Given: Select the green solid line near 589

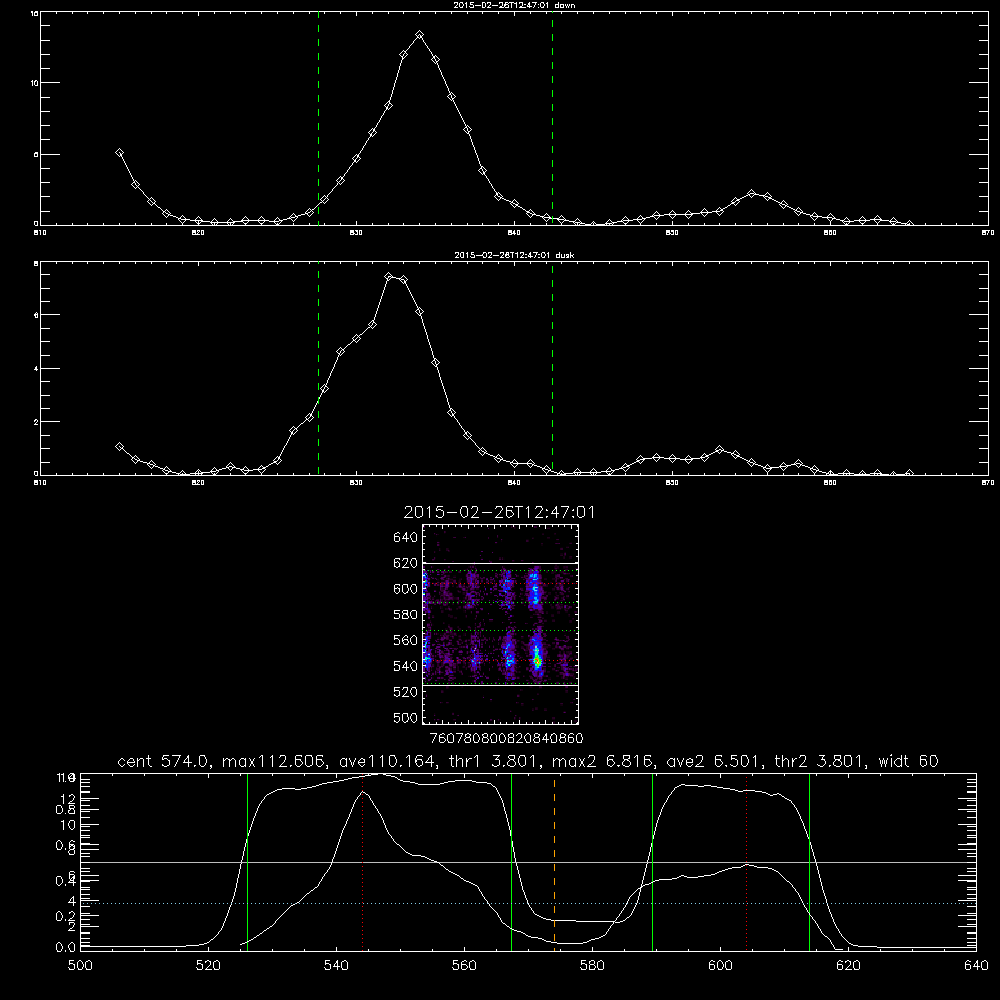Looking at the screenshot, I should pyautogui.click(x=652, y=861).
